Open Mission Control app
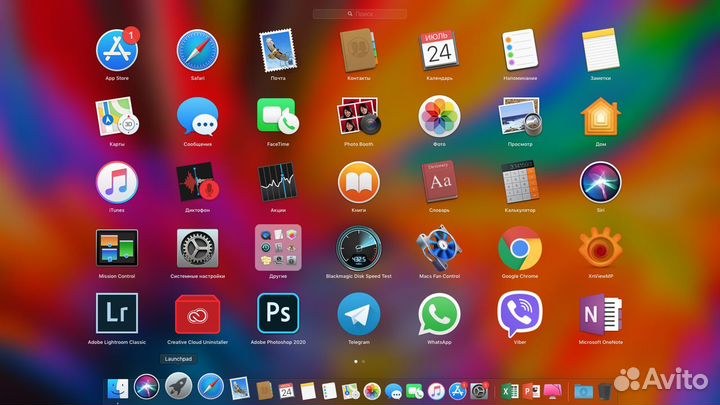 (117, 248)
